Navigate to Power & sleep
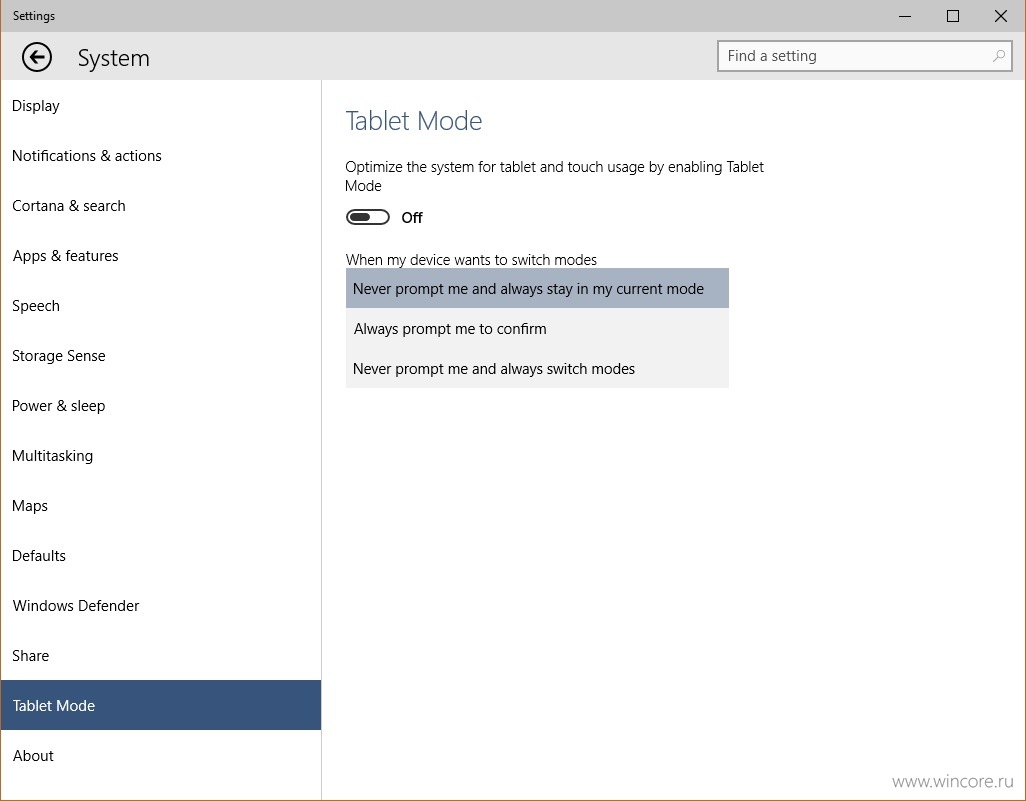This screenshot has height=801, width=1026. (x=161, y=406)
